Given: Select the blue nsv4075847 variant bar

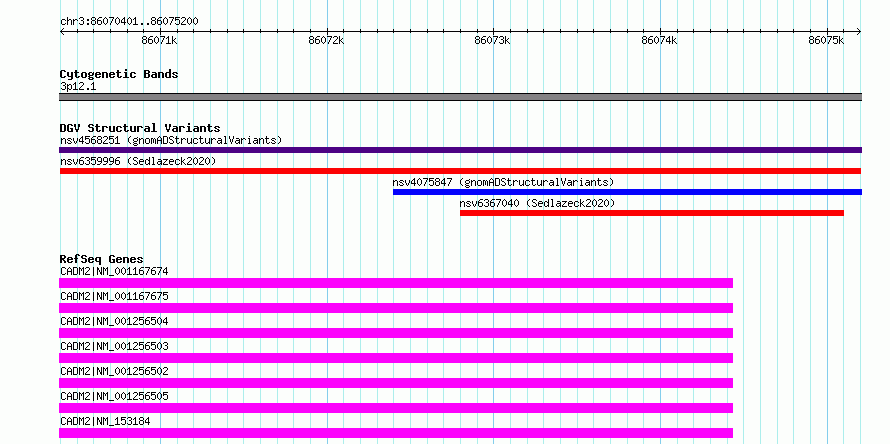Looking at the screenshot, I should tap(627, 192).
